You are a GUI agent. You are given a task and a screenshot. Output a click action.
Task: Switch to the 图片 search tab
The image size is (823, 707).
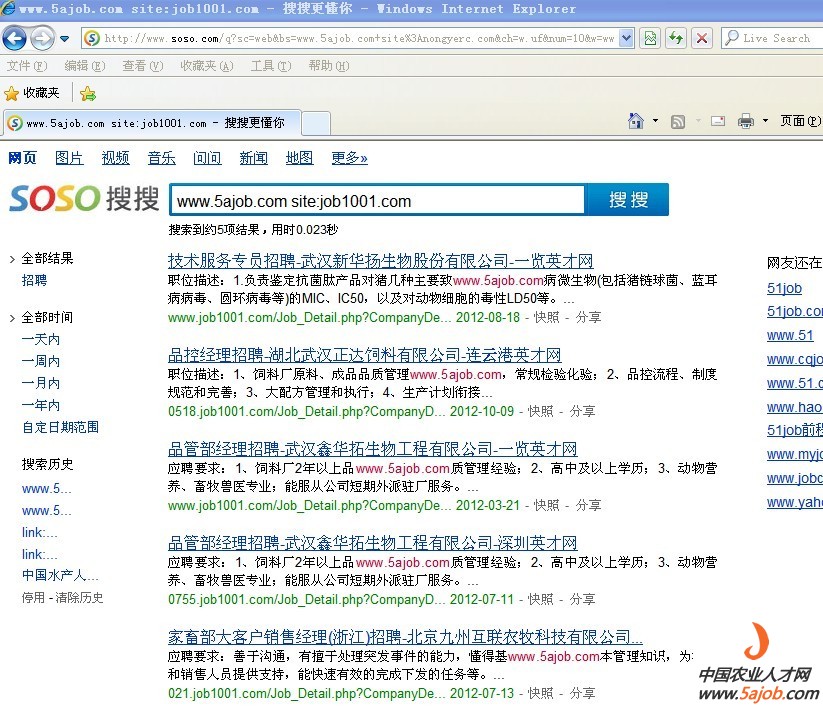(x=69, y=158)
